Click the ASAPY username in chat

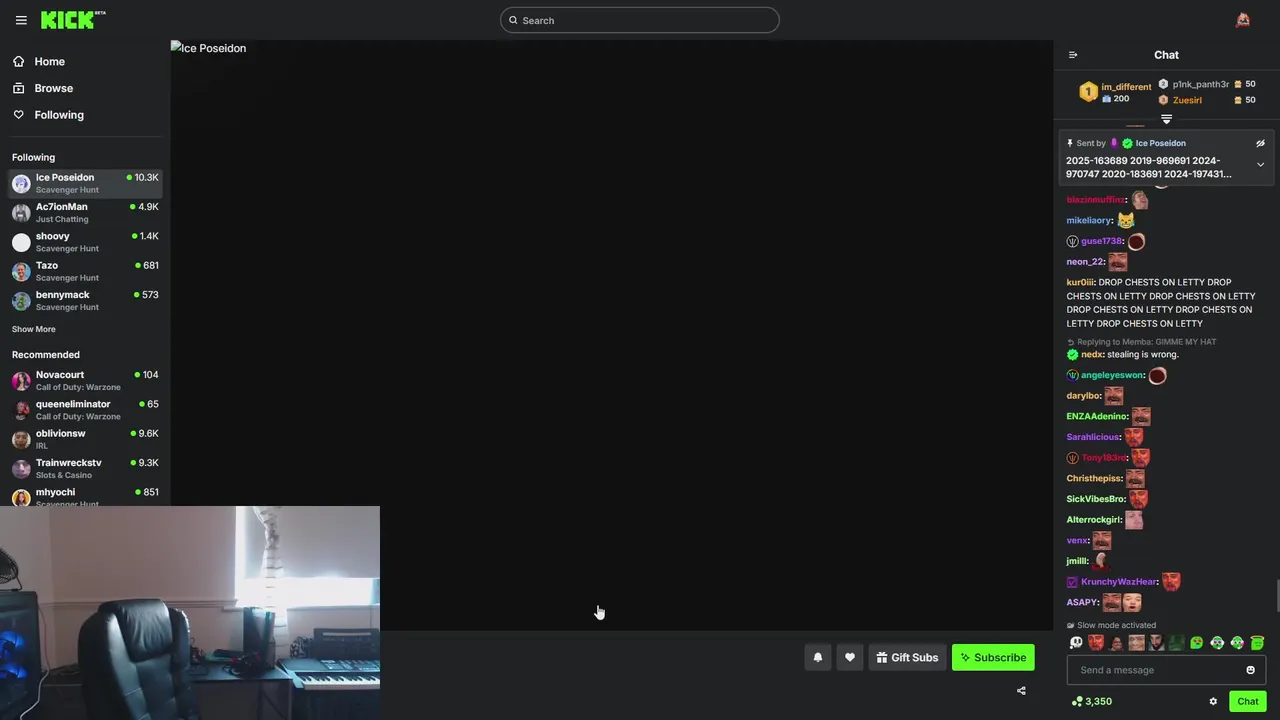click(x=1082, y=603)
